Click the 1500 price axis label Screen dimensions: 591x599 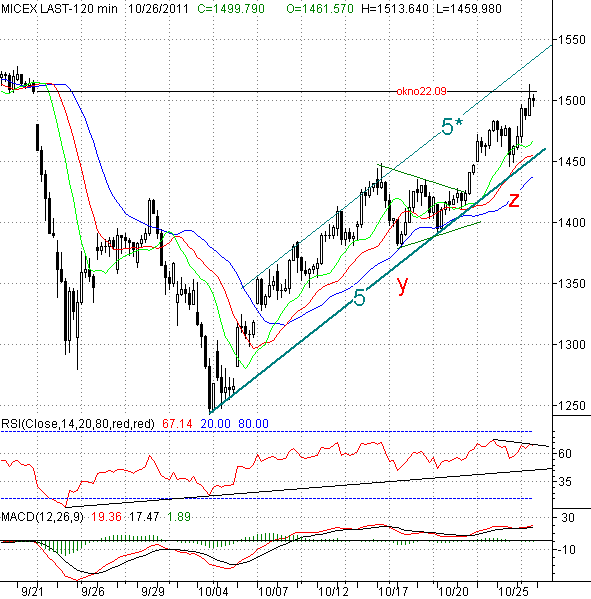click(572, 100)
